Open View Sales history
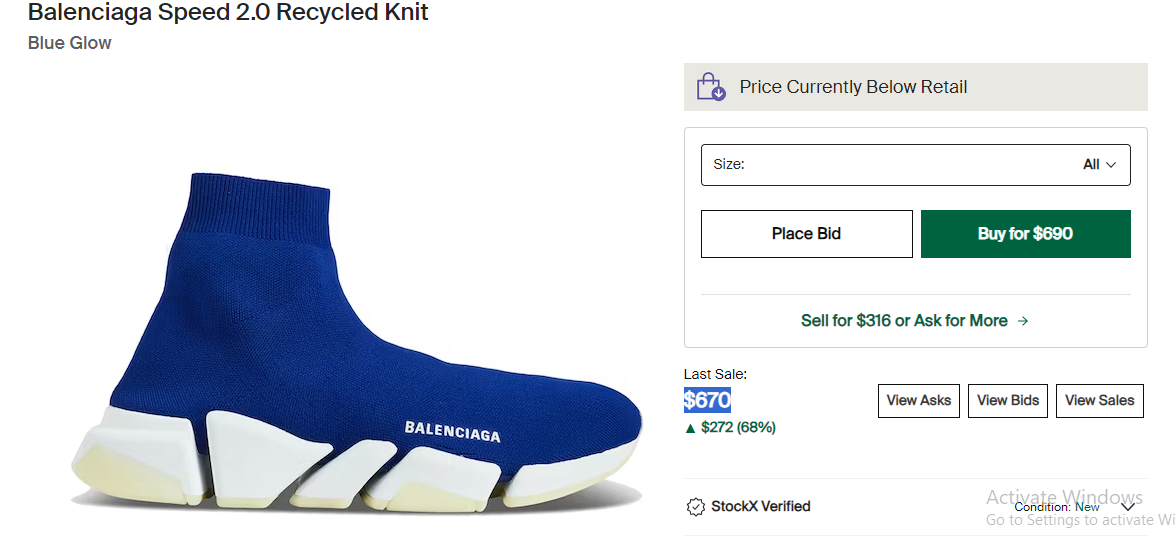This screenshot has width=1176, height=543. (1099, 400)
